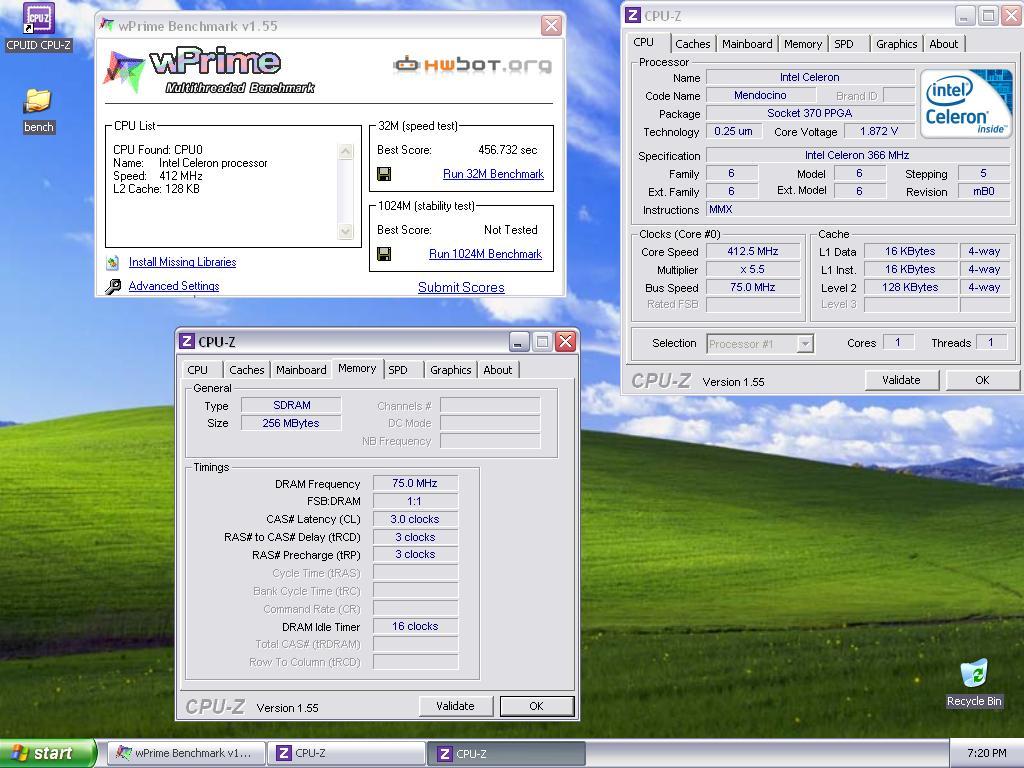Click Submit Scores link

(461, 287)
